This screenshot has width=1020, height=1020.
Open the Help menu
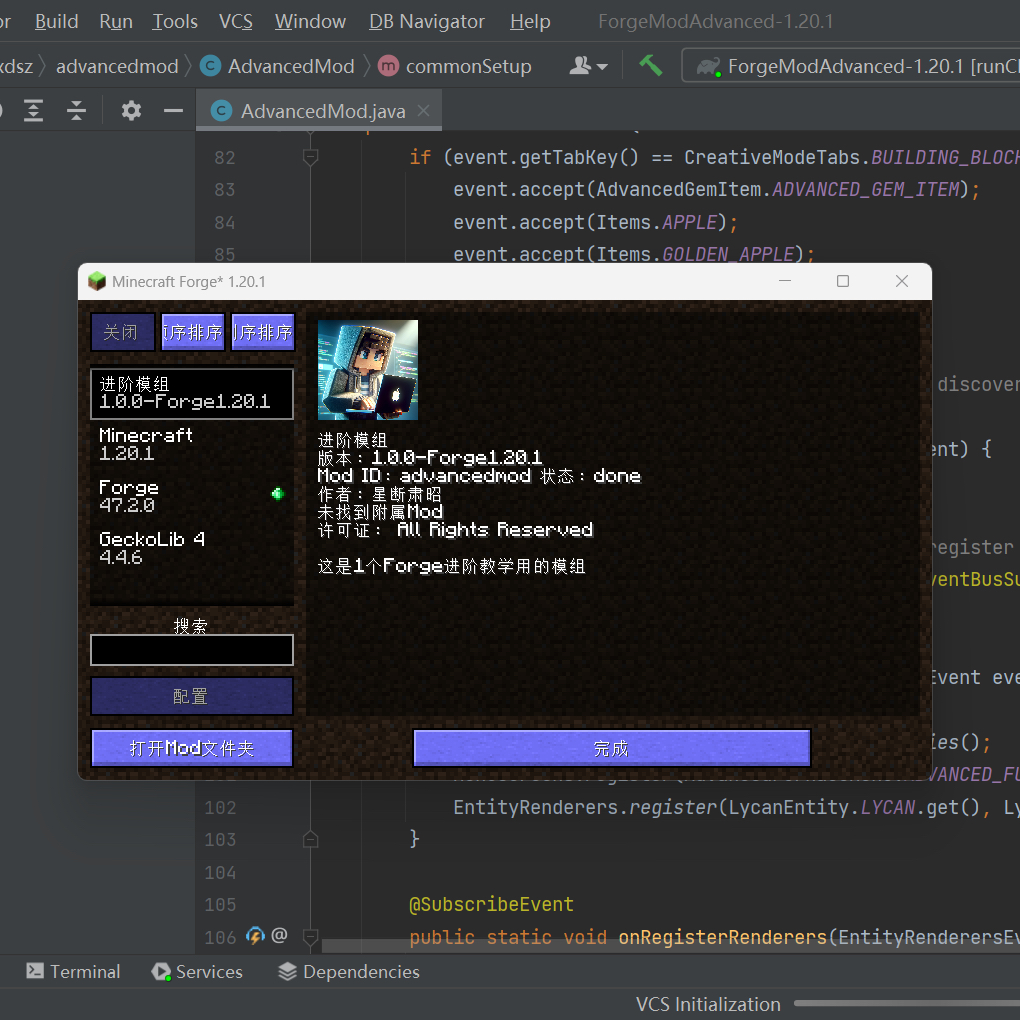pos(530,21)
